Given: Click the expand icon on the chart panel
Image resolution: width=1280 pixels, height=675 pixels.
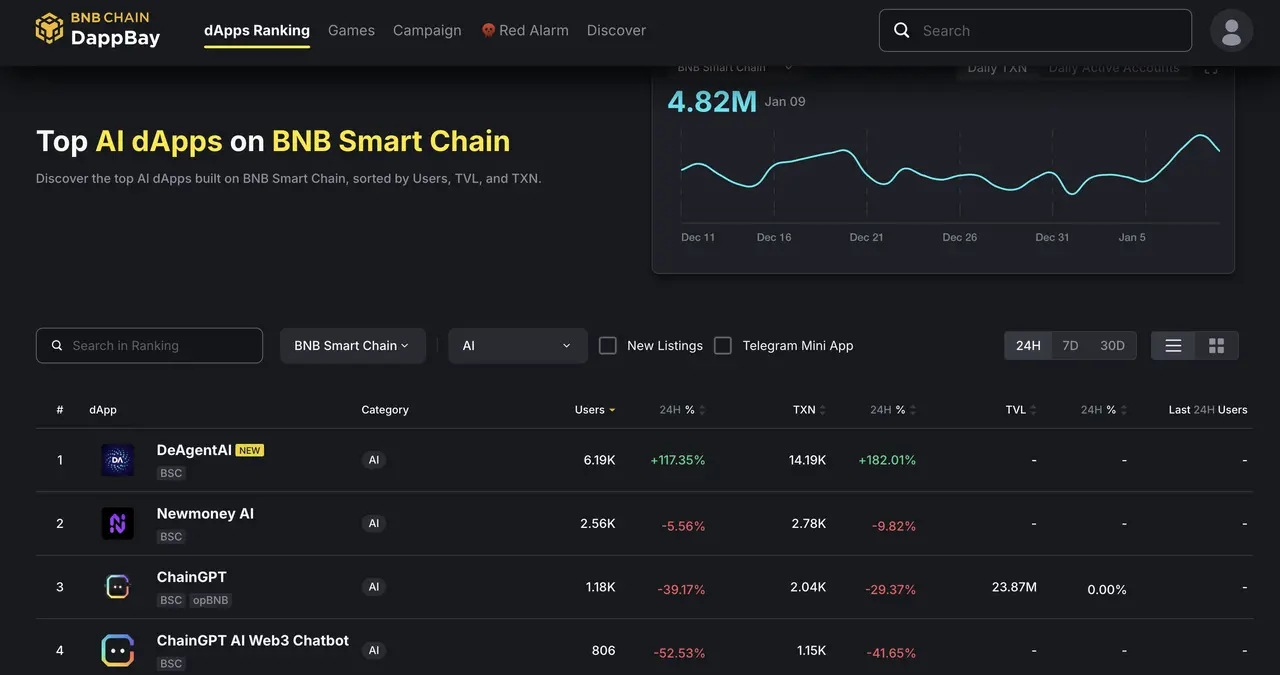Looking at the screenshot, I should [1210, 68].
